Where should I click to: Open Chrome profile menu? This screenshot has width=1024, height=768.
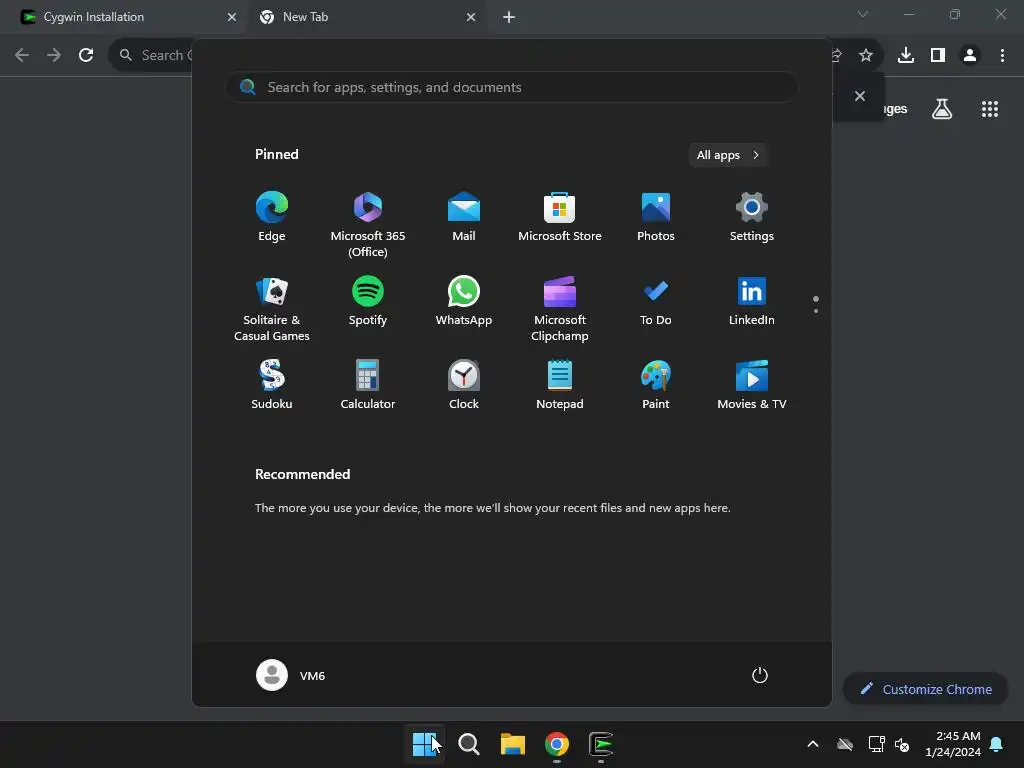point(970,55)
